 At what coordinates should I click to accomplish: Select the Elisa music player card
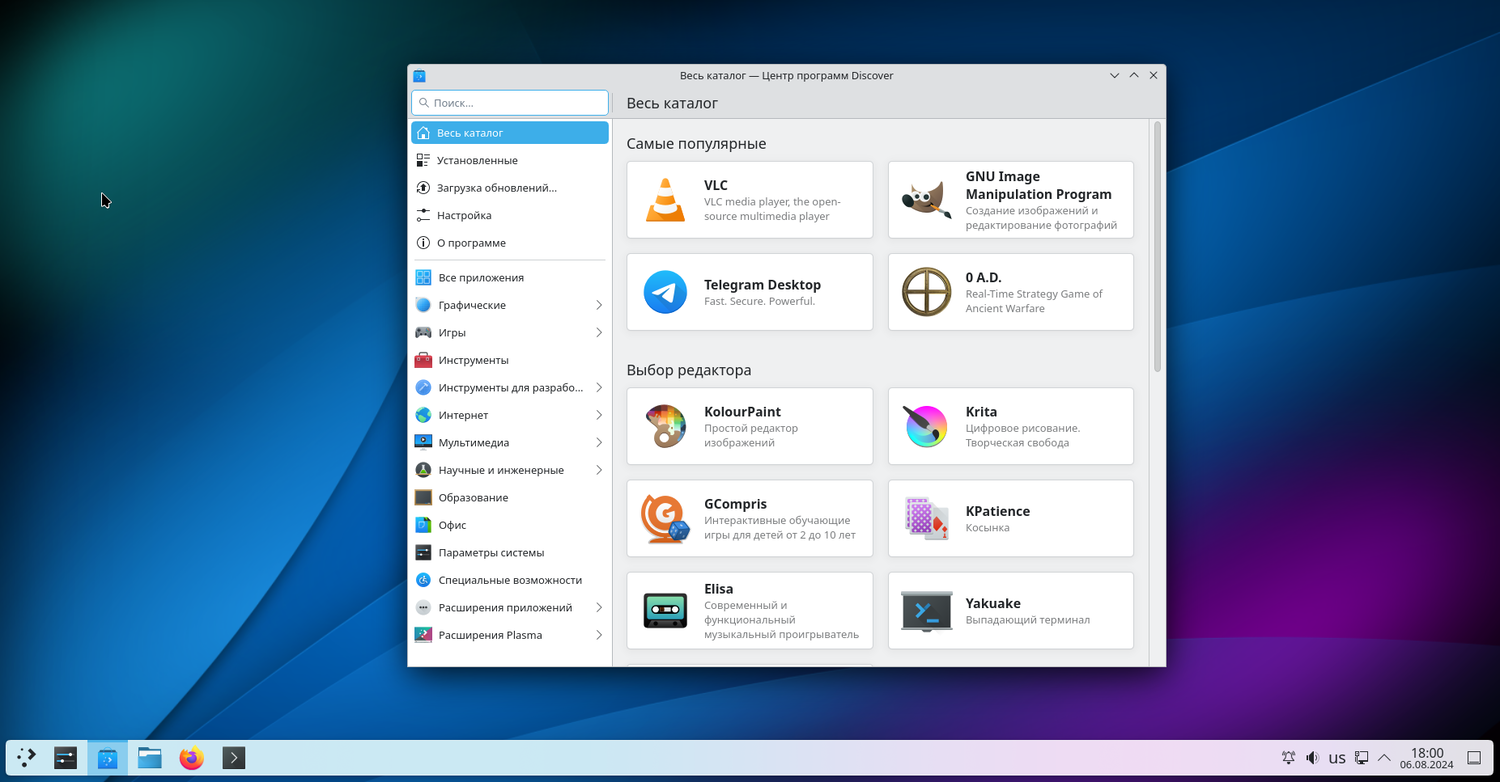click(x=750, y=610)
